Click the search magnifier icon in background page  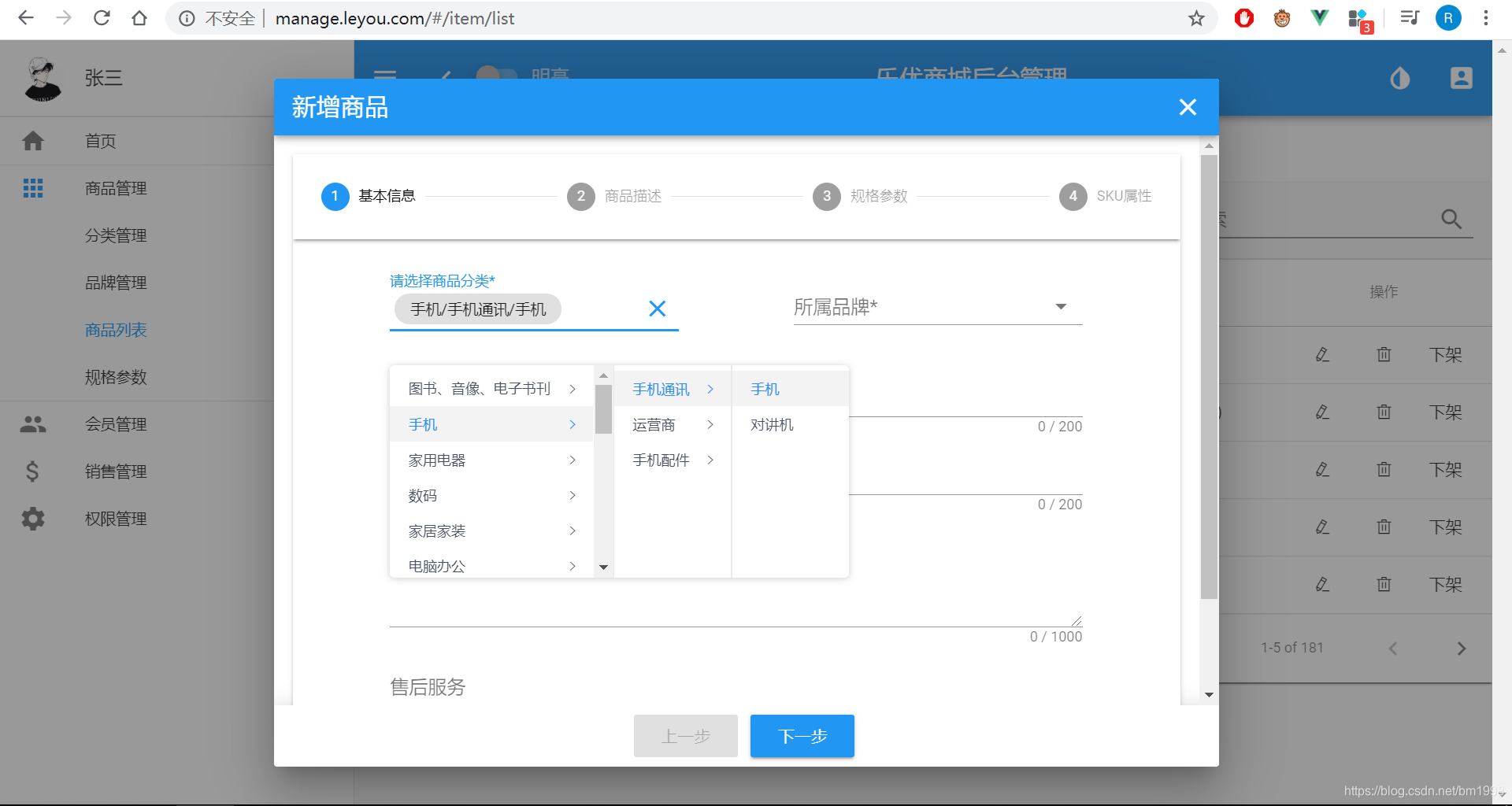(x=1451, y=219)
